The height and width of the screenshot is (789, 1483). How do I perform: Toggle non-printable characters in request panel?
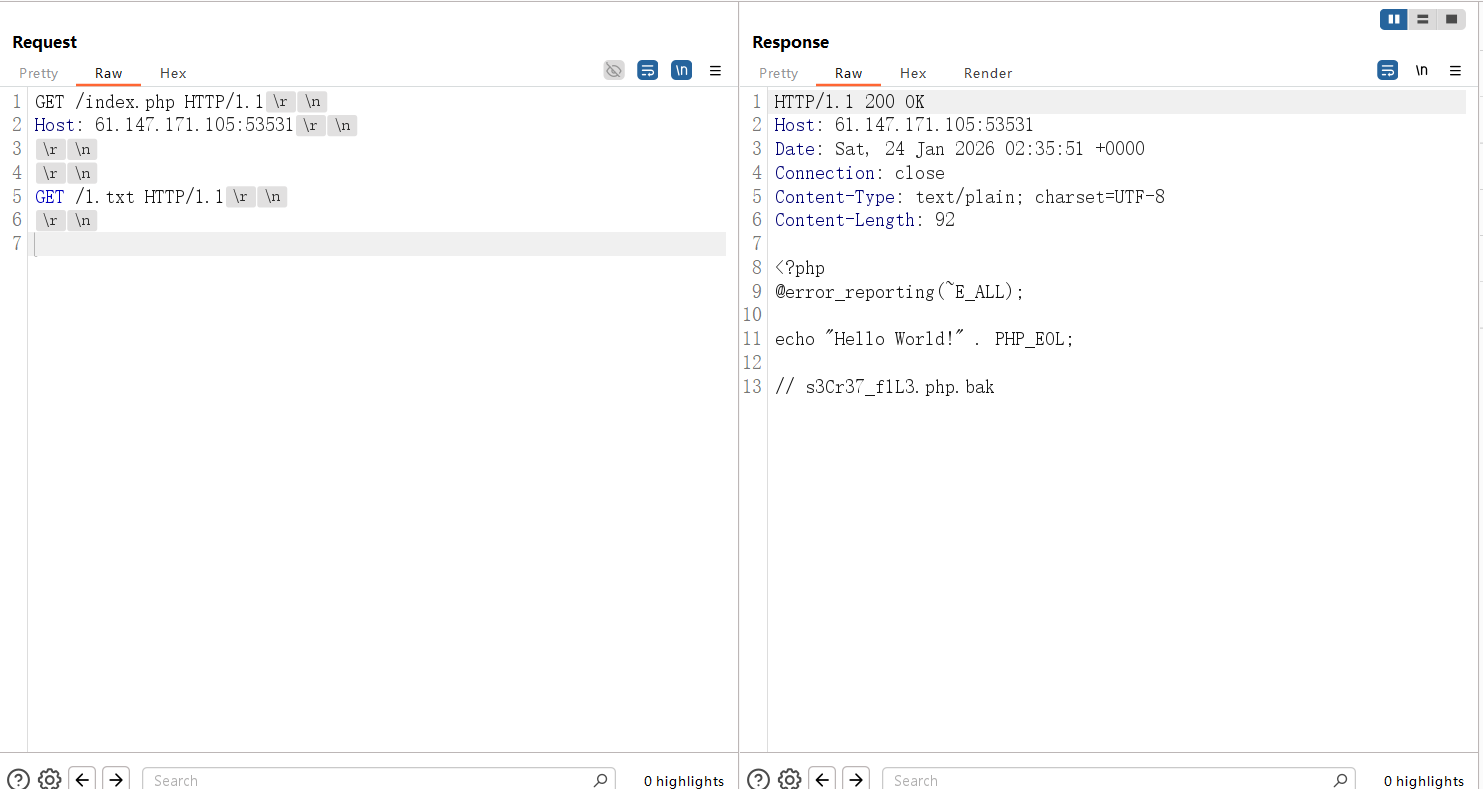tap(681, 70)
